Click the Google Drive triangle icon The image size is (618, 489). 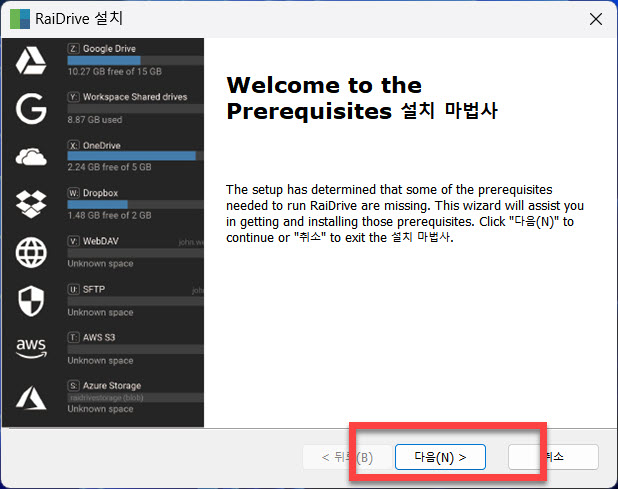(x=31, y=60)
